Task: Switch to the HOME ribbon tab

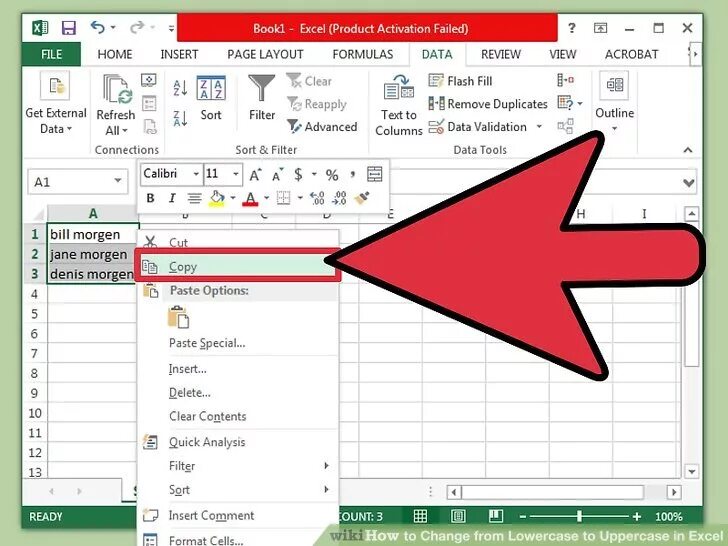Action: point(115,54)
